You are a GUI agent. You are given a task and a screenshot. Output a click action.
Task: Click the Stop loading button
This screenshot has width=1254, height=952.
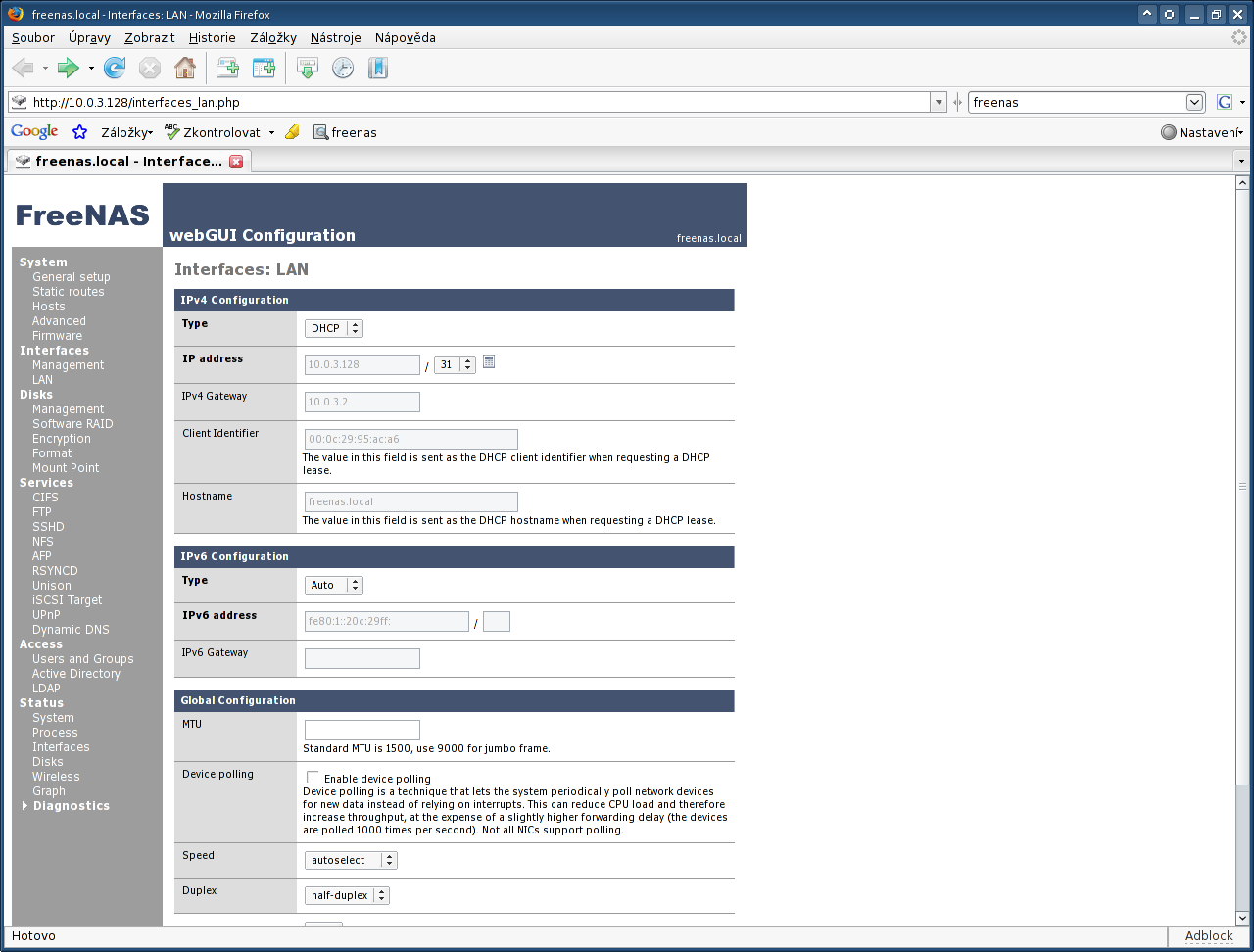[150, 68]
